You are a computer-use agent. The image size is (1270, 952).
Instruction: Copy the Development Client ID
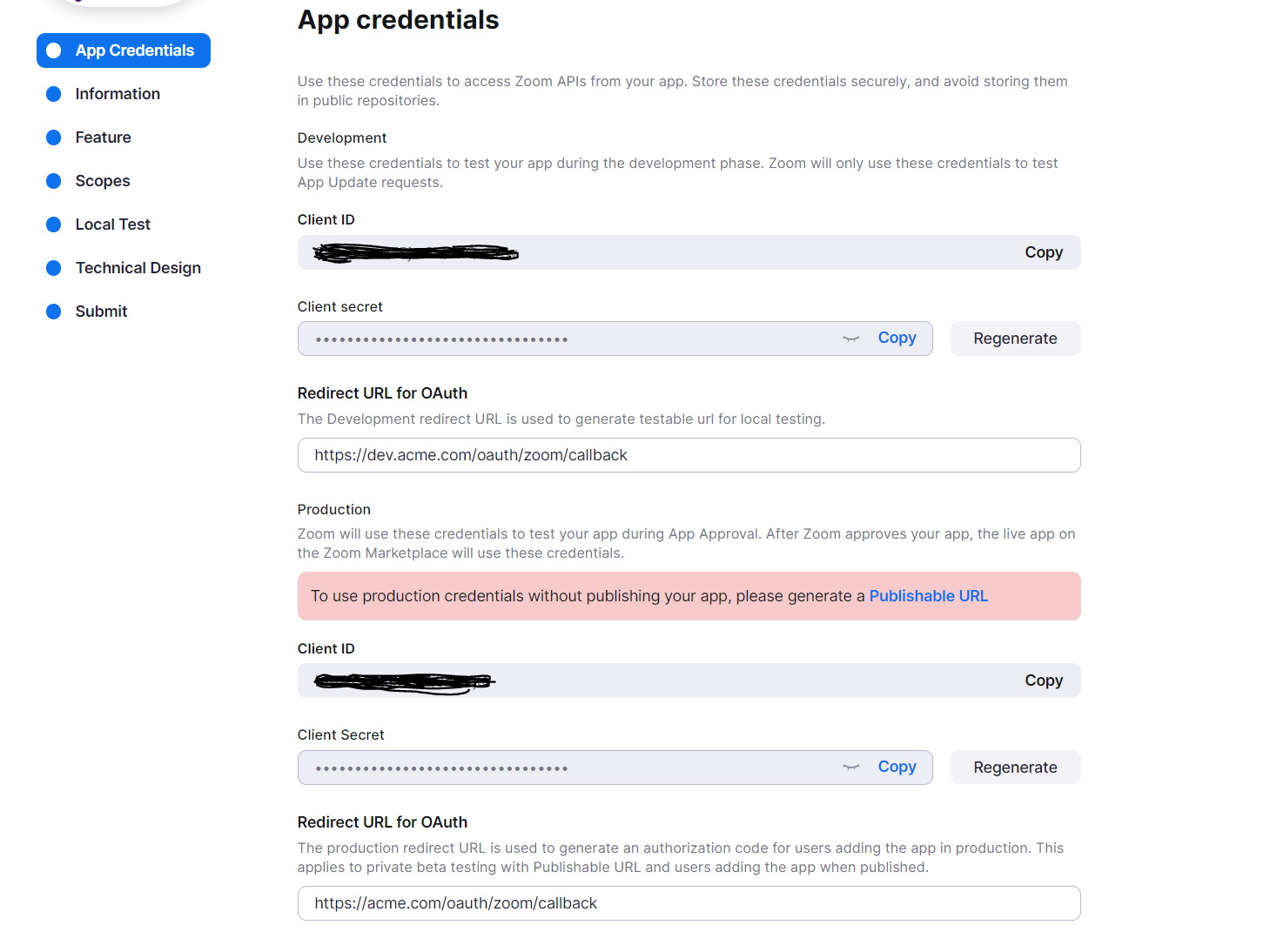coord(1044,252)
